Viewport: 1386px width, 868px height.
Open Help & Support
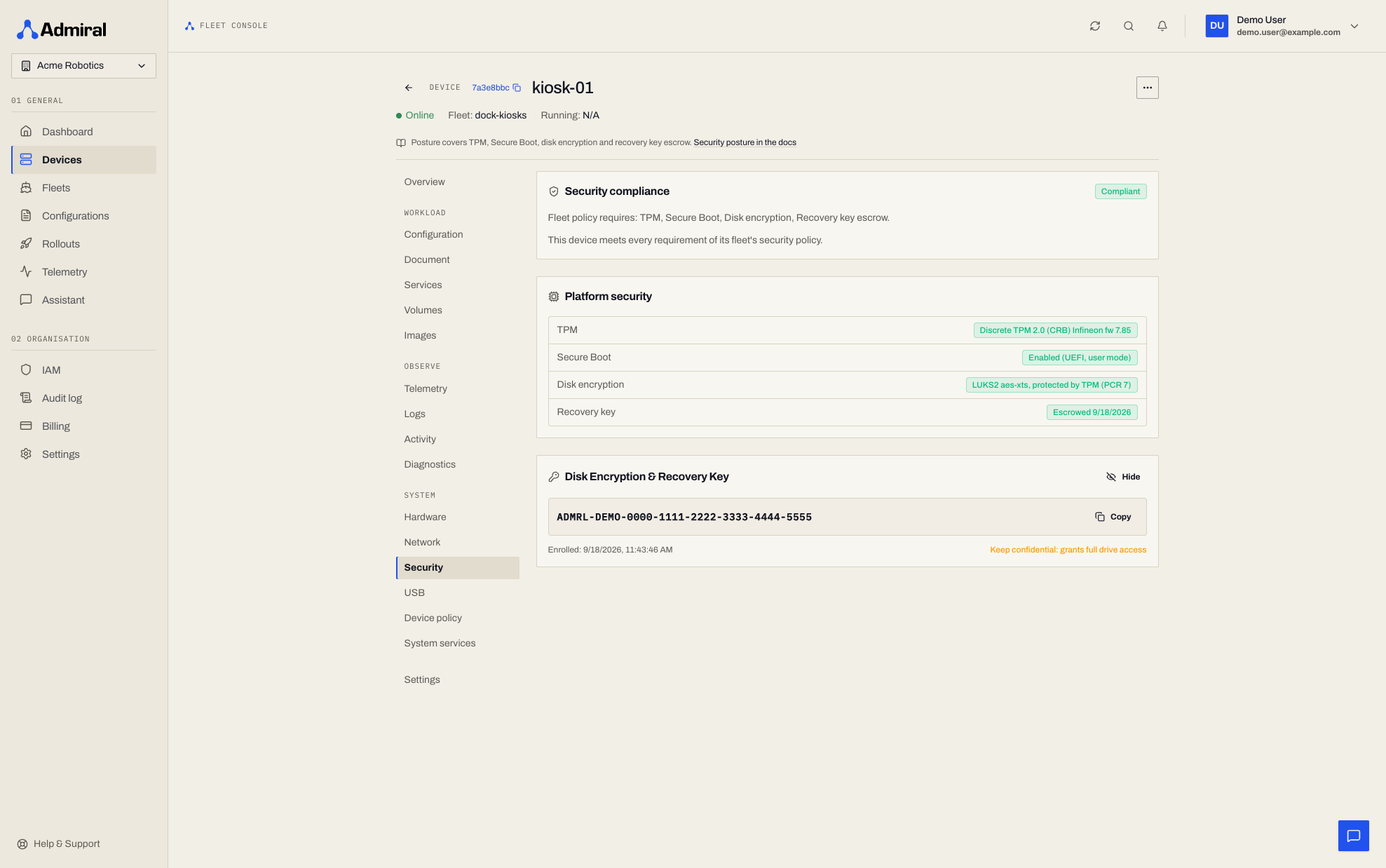[59, 844]
